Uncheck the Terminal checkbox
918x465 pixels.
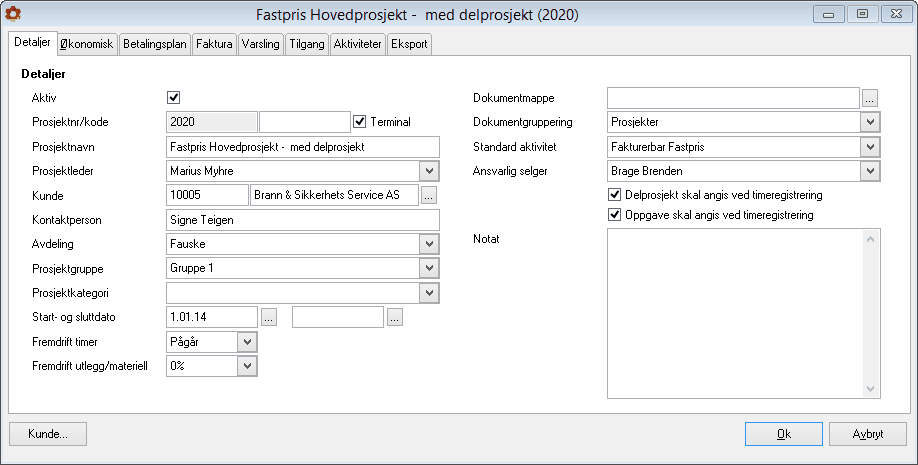359,122
